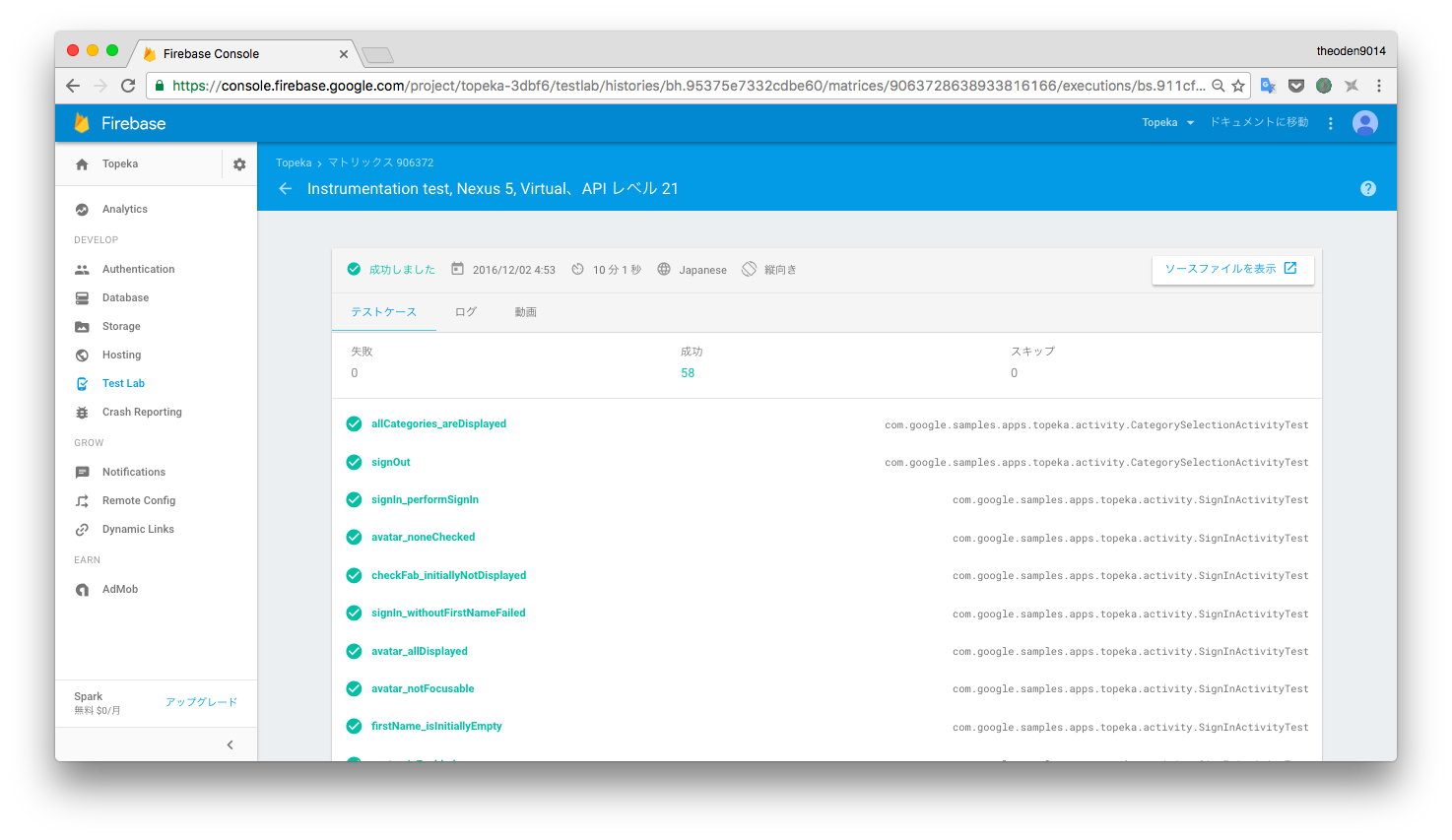Click ソースファイルを表示 button
The image size is (1452, 840).
[1232, 269]
